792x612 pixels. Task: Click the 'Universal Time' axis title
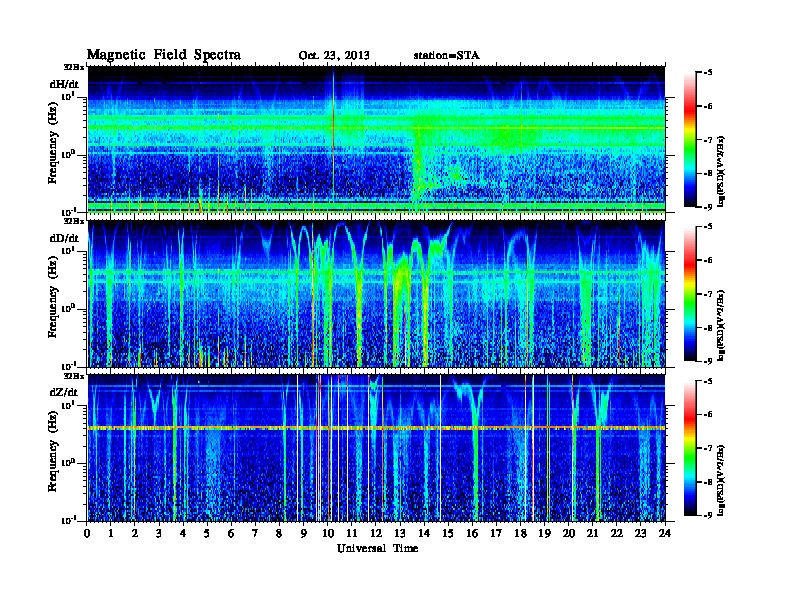pos(378,548)
